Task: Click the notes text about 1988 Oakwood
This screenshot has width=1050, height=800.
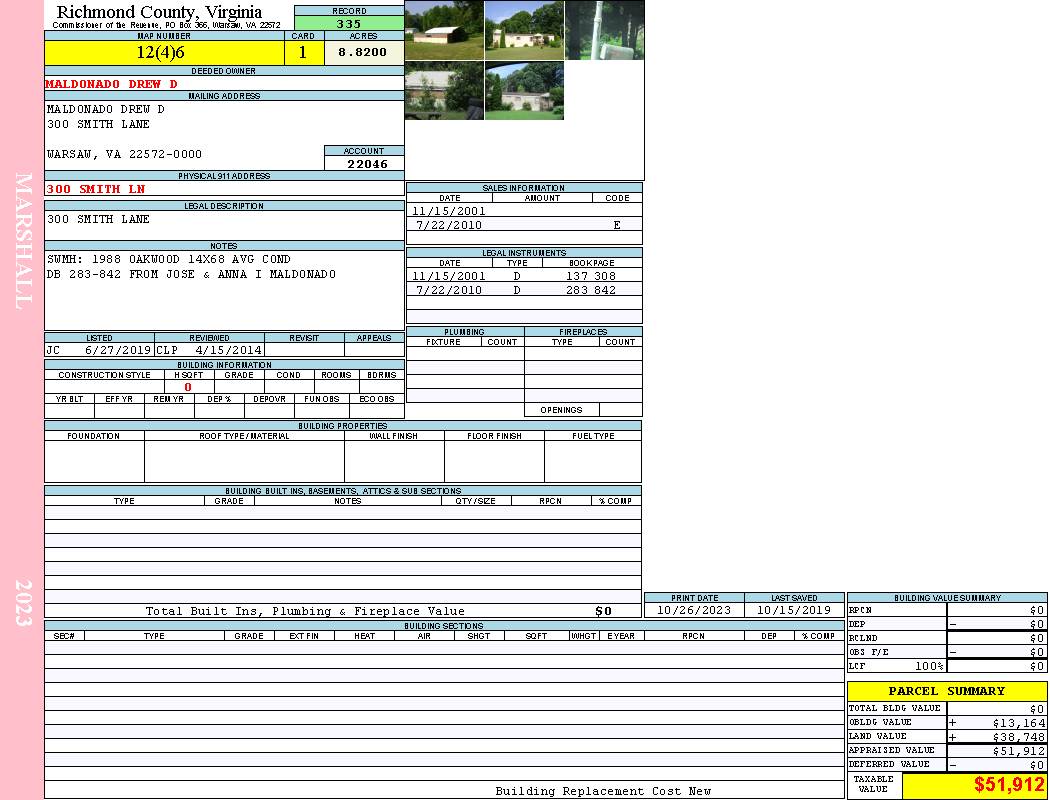Action: pyautogui.click(x=168, y=259)
